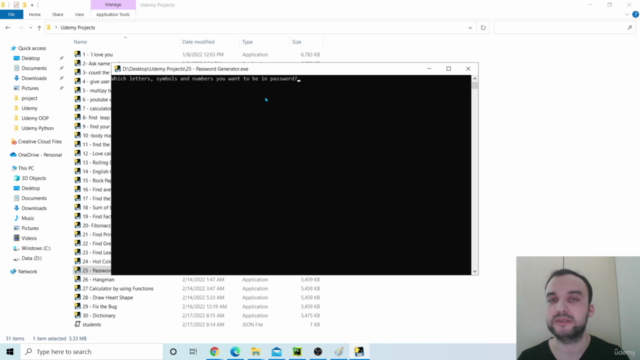This screenshot has width=640, height=360.
Task: Switch to Password Generator taskbar icon
Action: 359,351
